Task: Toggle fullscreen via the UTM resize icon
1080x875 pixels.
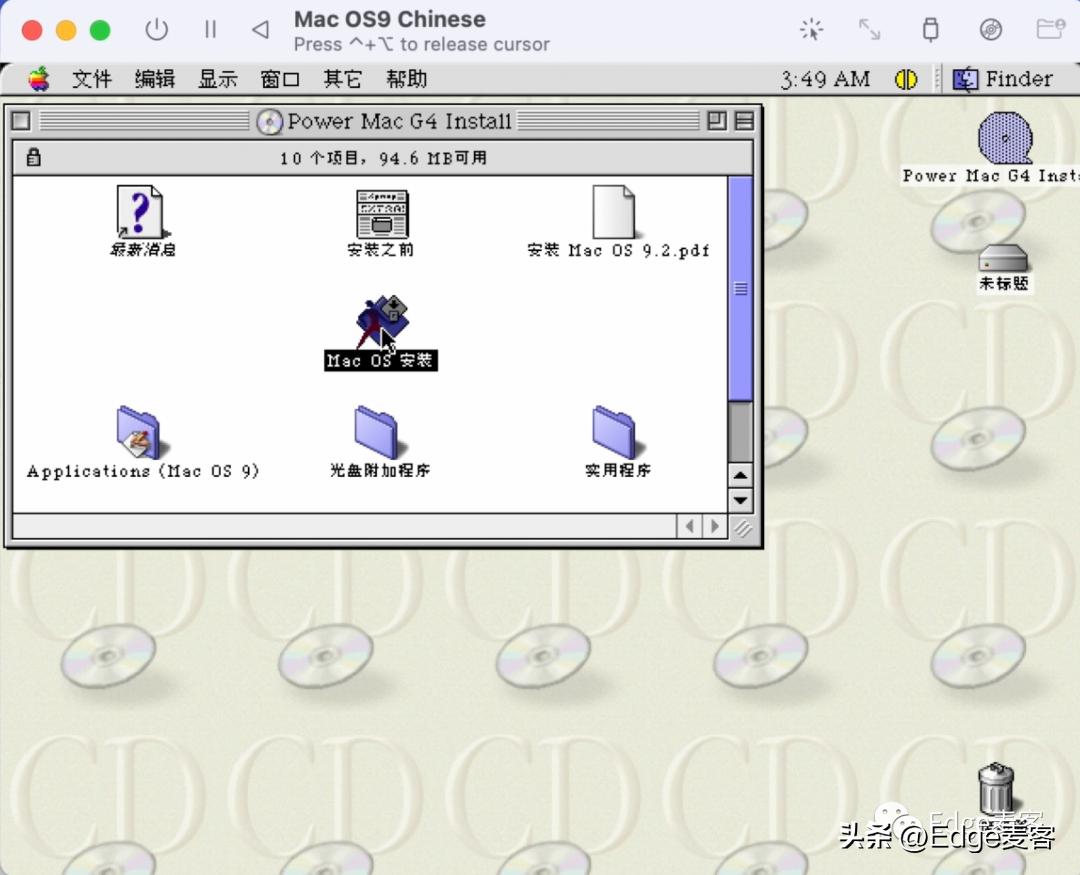Action: point(869,29)
